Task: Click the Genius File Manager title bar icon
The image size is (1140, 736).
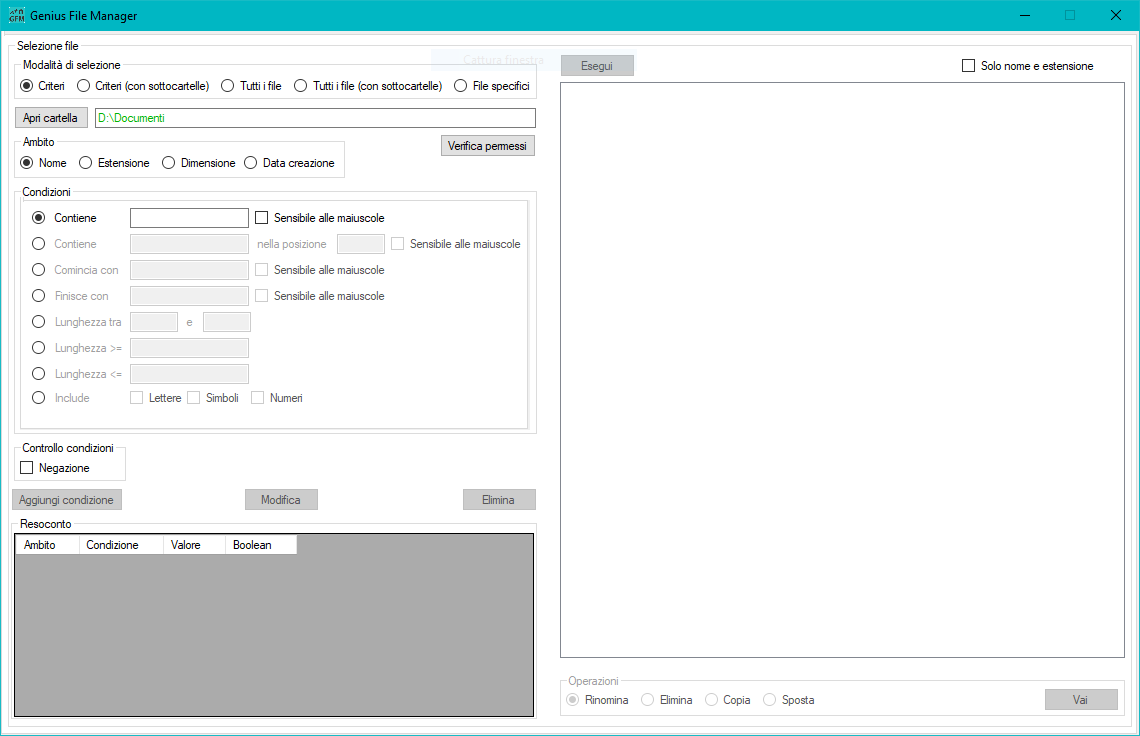Action: (x=16, y=16)
